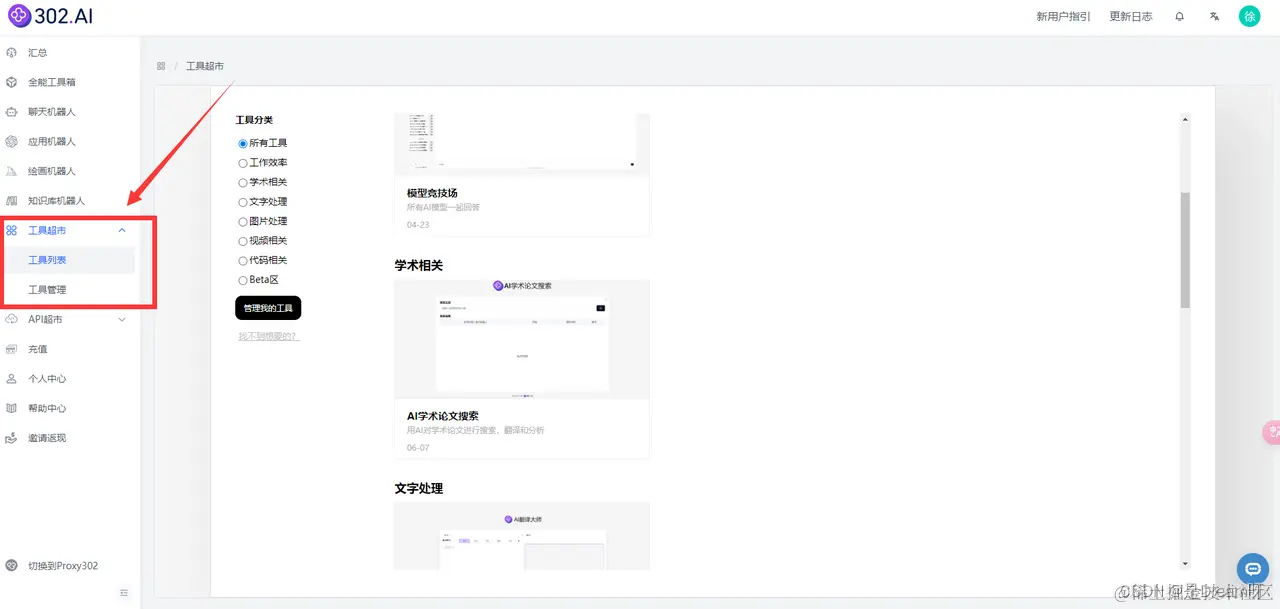Click the 管理我的工具 button
Screen dimensions: 1280x609
pos(268,308)
